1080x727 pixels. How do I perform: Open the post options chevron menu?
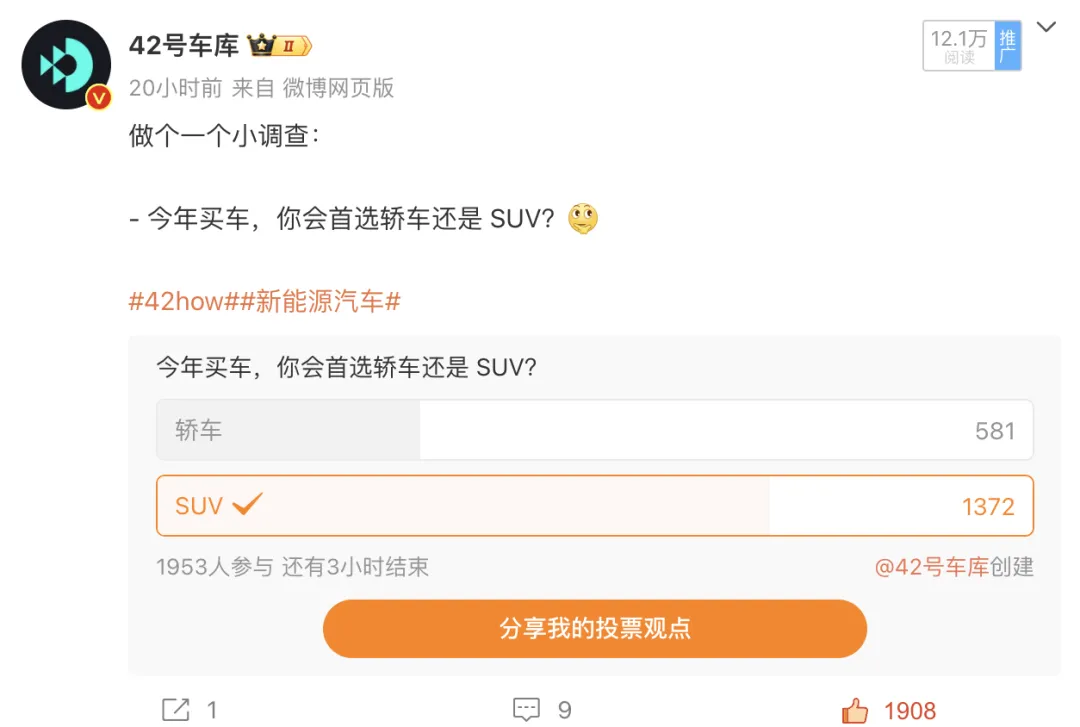[1046, 27]
